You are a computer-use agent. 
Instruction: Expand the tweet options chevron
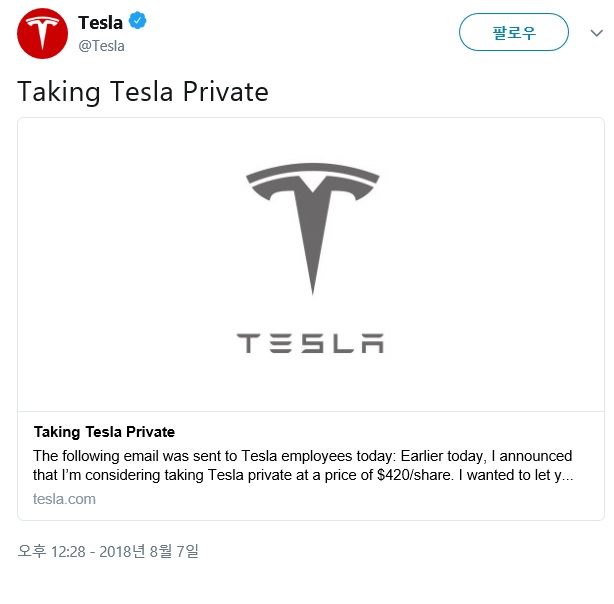(596, 33)
